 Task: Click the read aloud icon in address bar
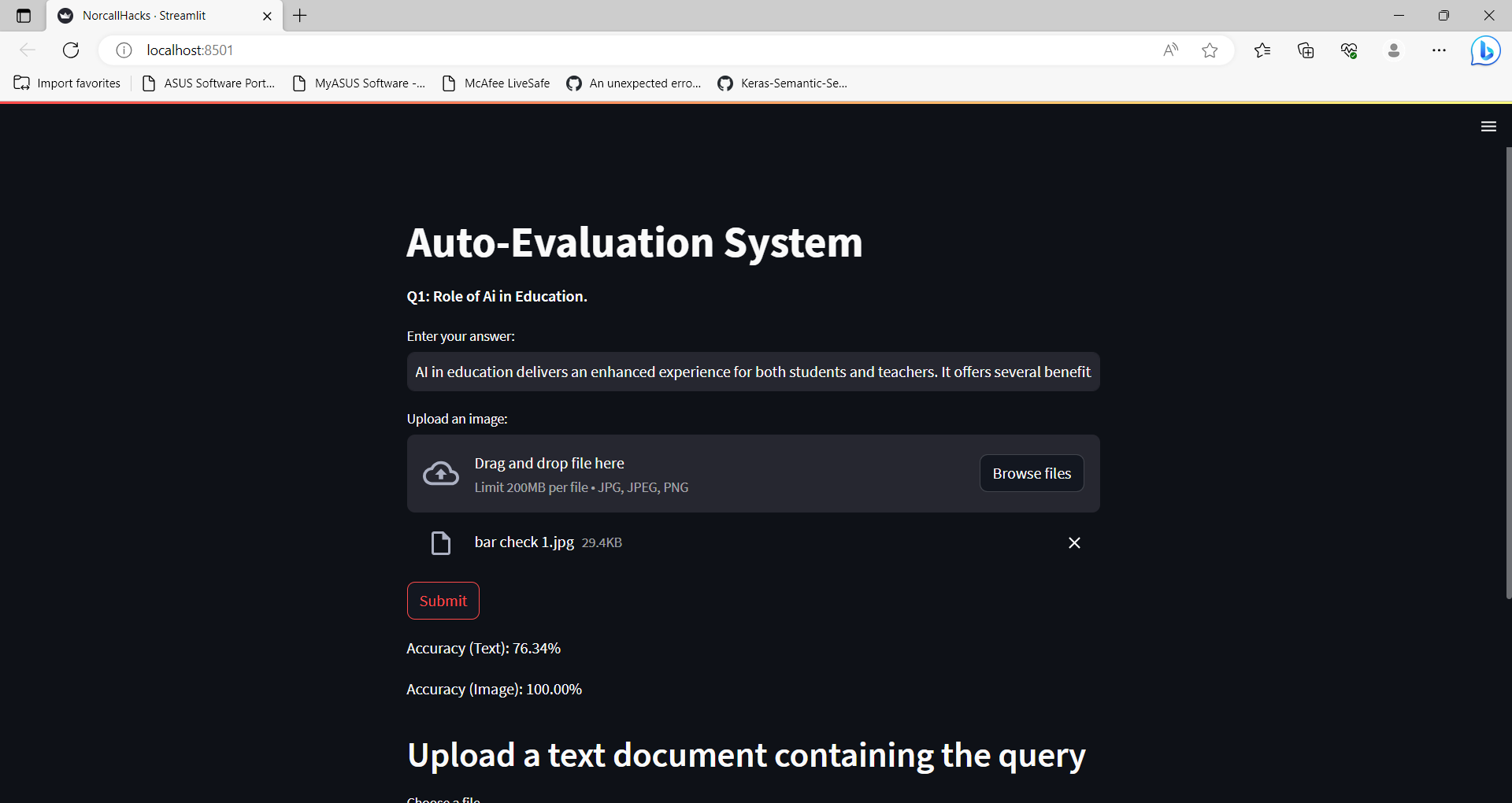(x=1170, y=50)
